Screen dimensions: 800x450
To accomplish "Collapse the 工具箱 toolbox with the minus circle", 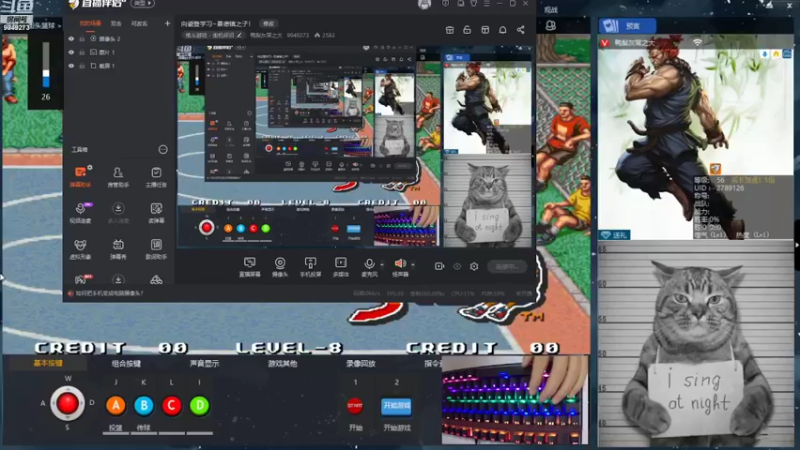I will click(x=163, y=149).
